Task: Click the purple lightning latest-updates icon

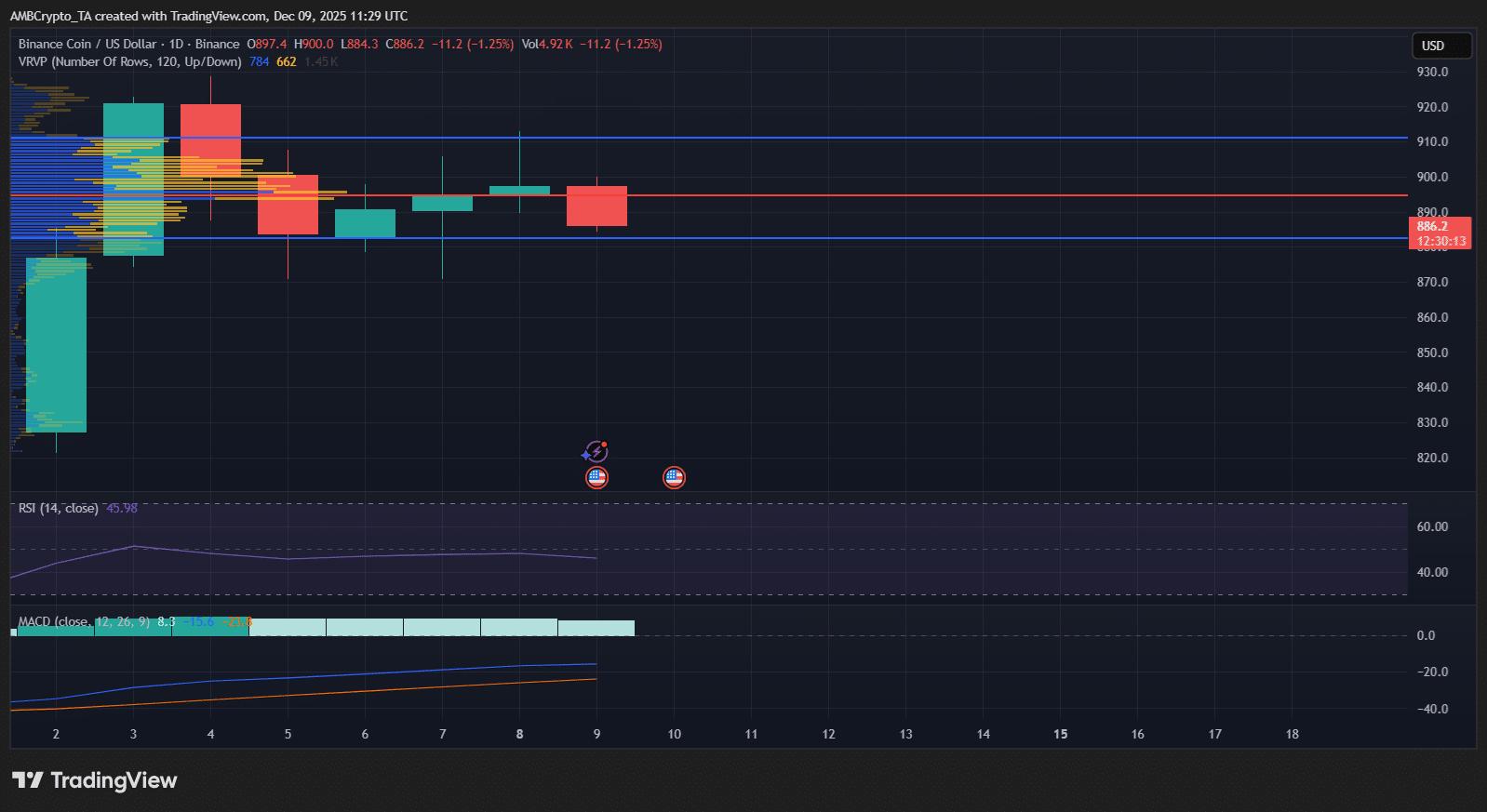Action: point(596,452)
